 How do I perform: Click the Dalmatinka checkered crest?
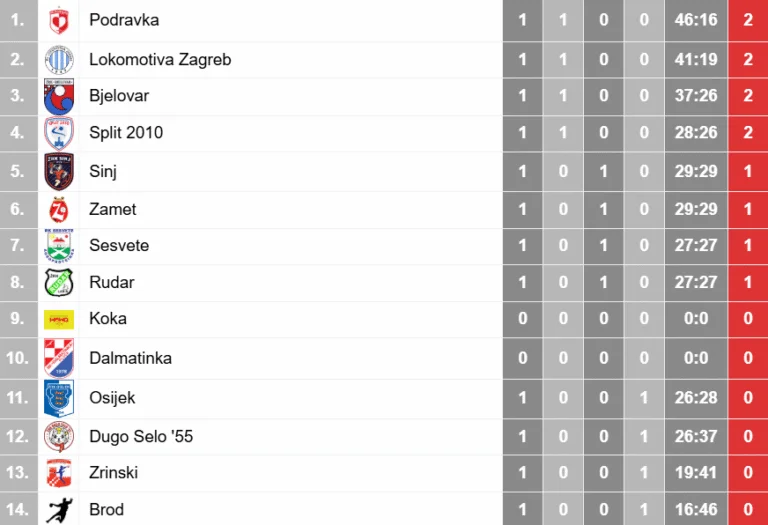point(59,358)
